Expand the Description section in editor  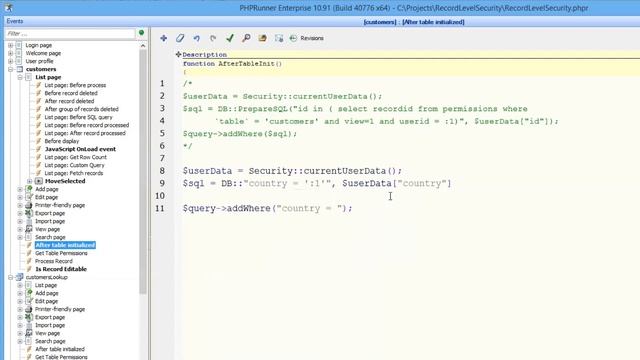pyautogui.click(x=178, y=54)
